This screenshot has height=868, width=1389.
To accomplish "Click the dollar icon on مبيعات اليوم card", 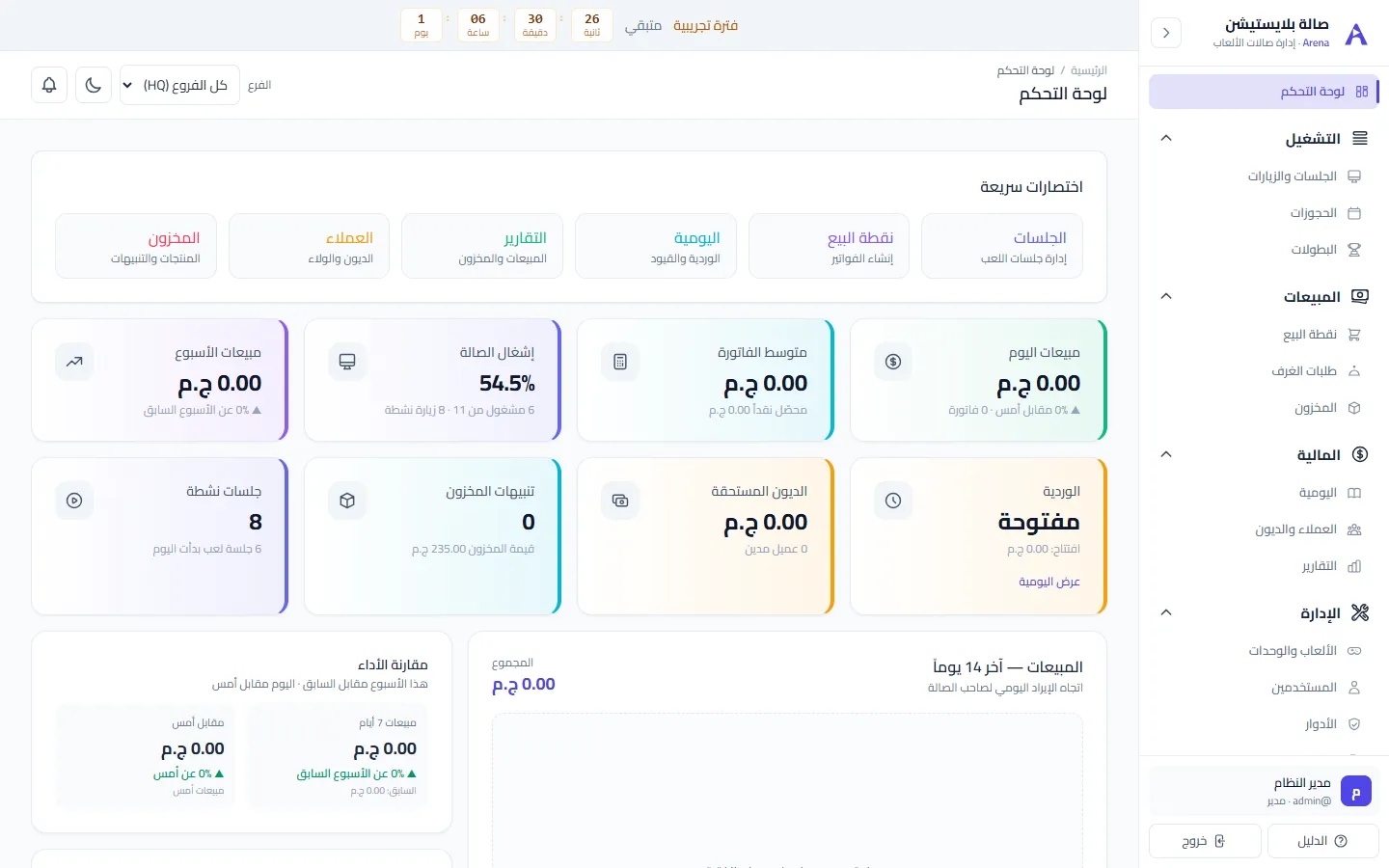I will pyautogui.click(x=893, y=362).
